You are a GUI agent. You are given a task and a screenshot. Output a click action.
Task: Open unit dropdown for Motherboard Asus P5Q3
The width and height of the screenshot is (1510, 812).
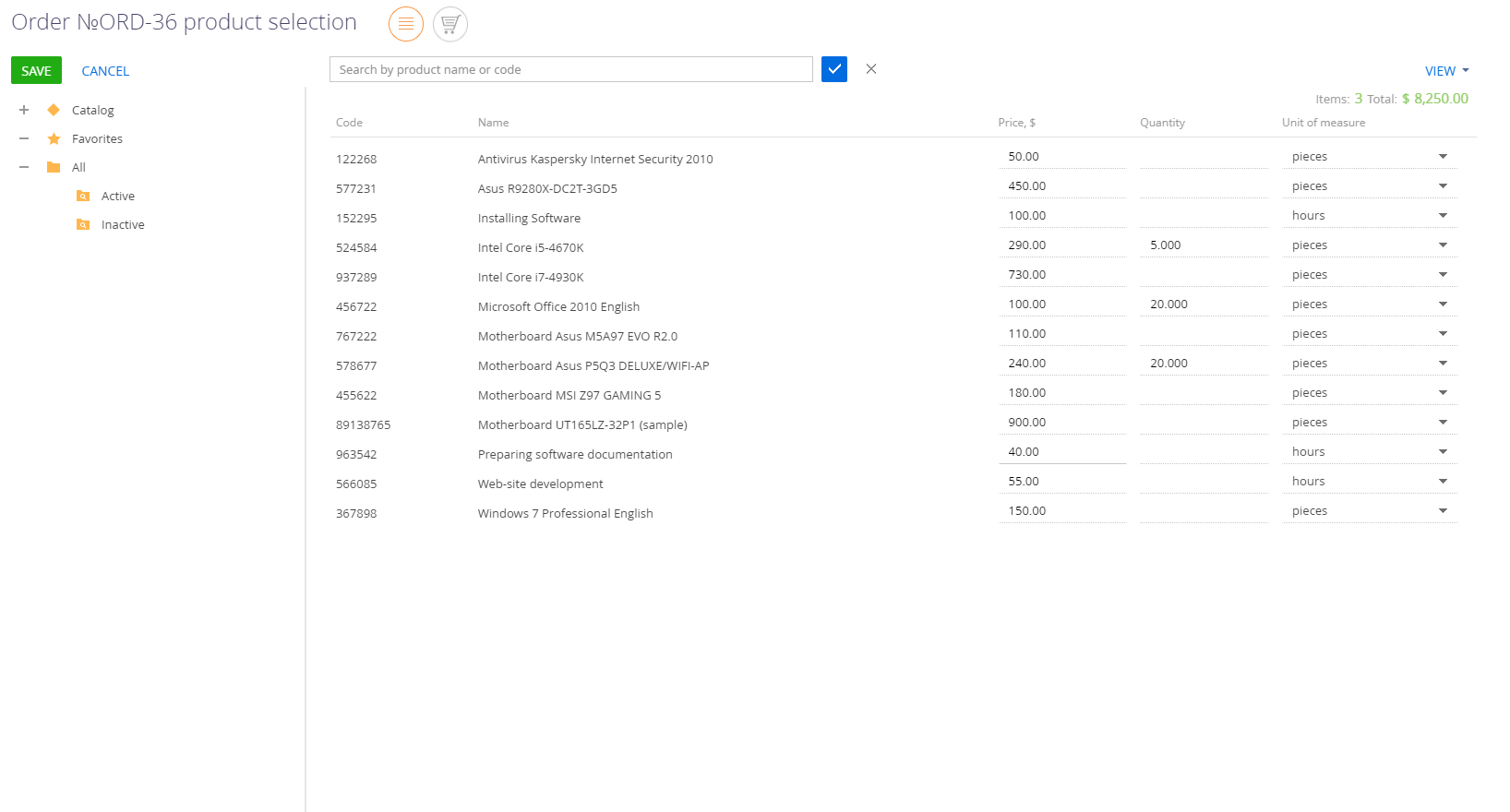click(1443, 364)
